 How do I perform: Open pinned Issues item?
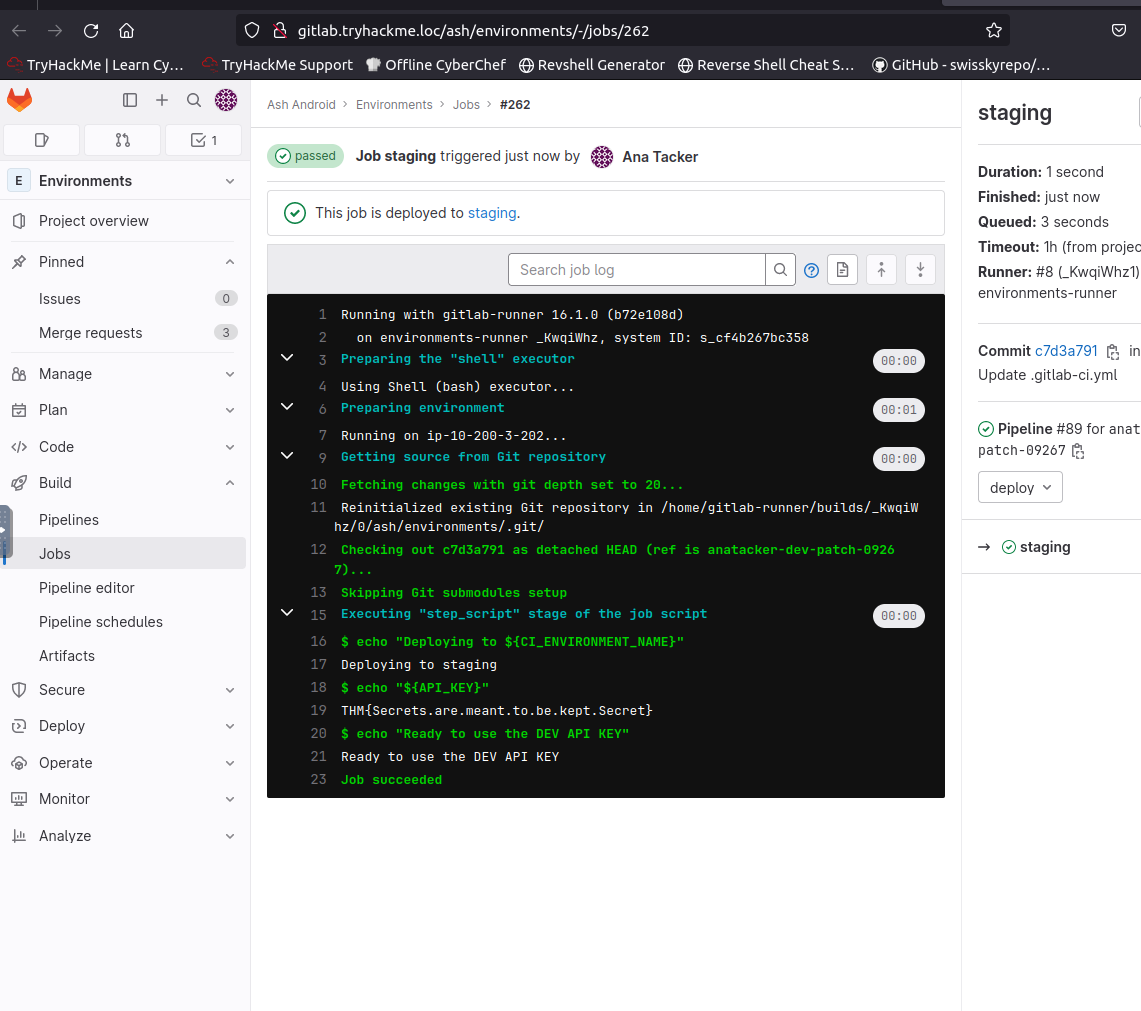pyautogui.click(x=124, y=299)
